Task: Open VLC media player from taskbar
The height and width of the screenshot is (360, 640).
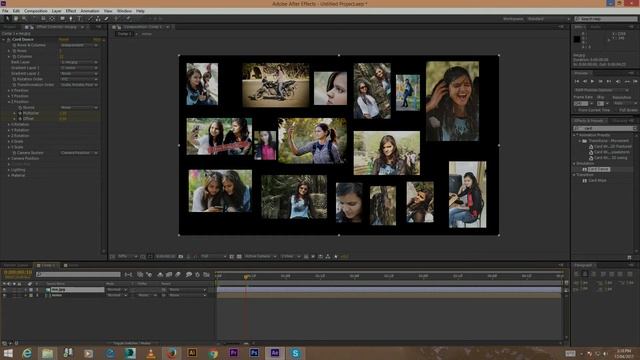Action: 151,352
